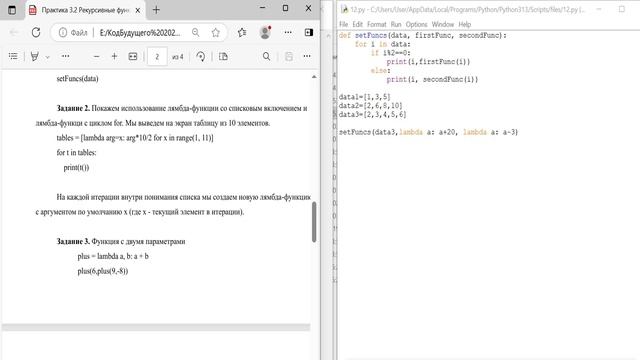The height and width of the screenshot is (360, 640).
Task: Click the 'data3=[2,3,4,5,6]' code line
Action: pos(373,115)
